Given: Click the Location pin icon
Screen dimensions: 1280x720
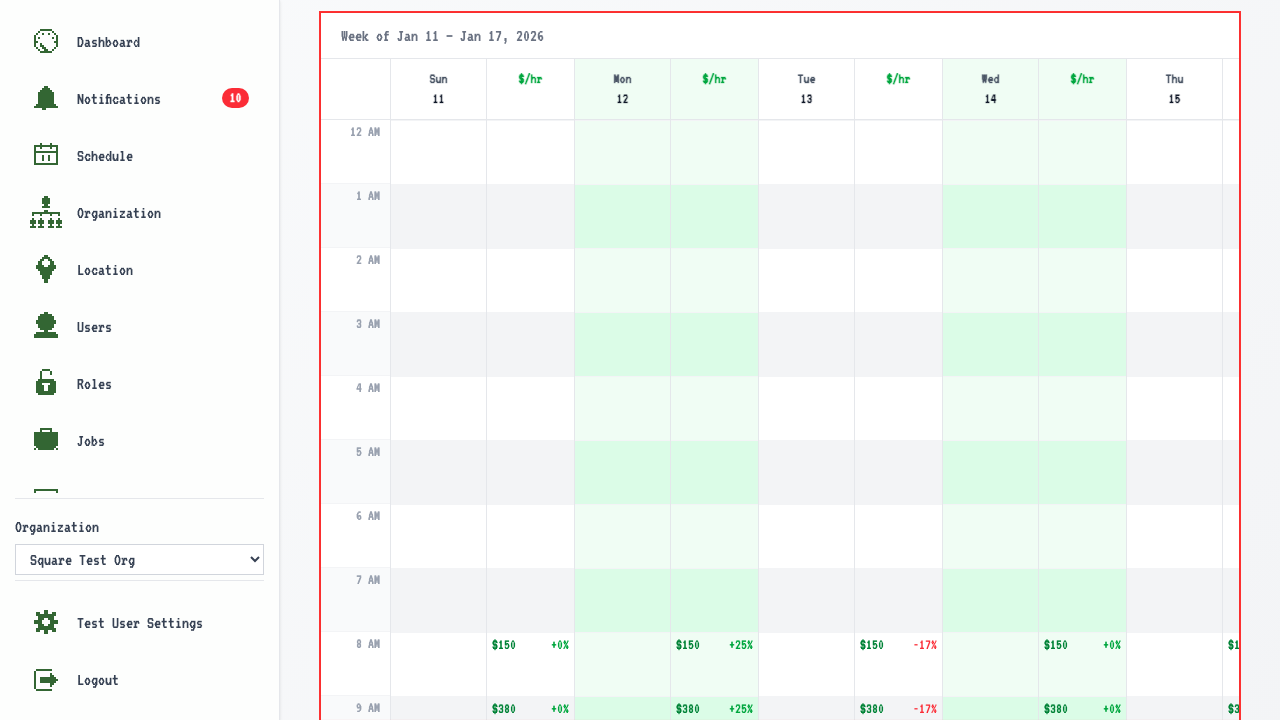Looking at the screenshot, I should (46, 269).
